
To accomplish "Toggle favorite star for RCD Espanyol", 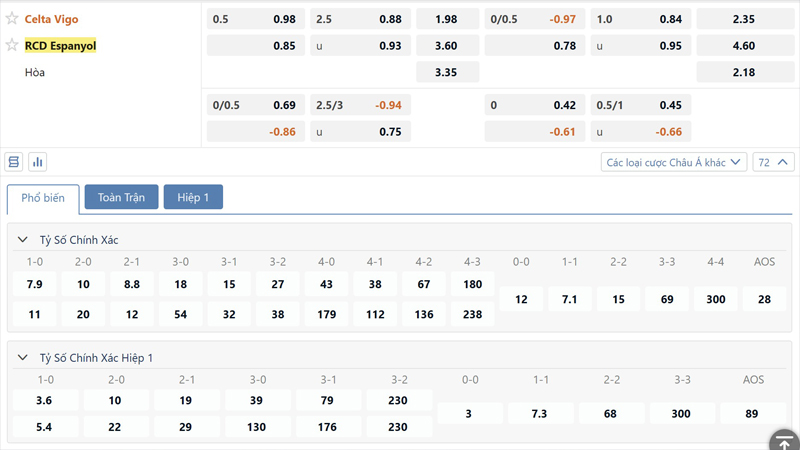I will click(12, 45).
